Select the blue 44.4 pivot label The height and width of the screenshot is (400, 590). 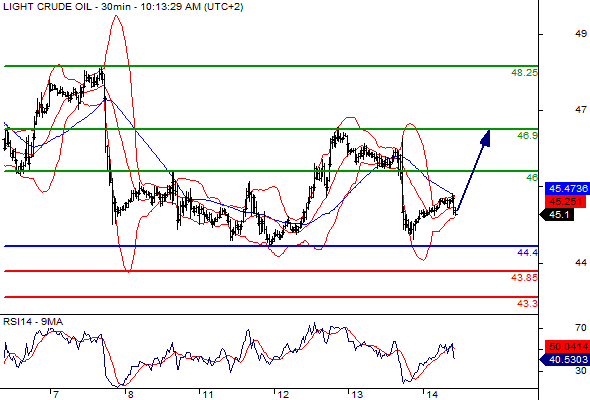(527, 252)
